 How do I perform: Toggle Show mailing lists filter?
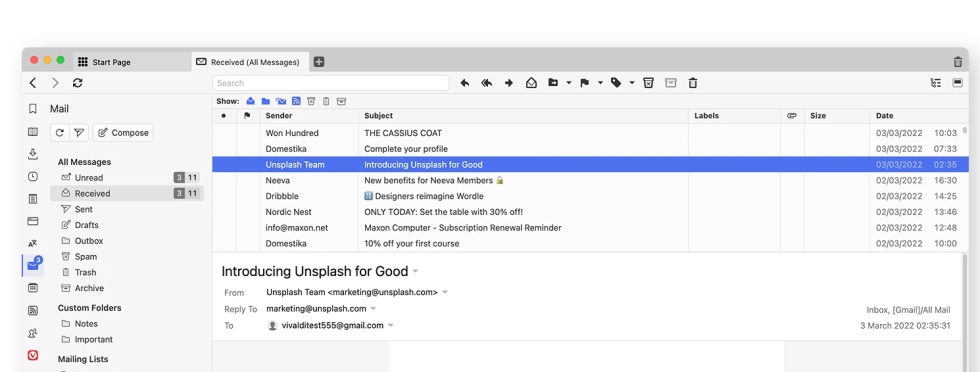click(281, 101)
